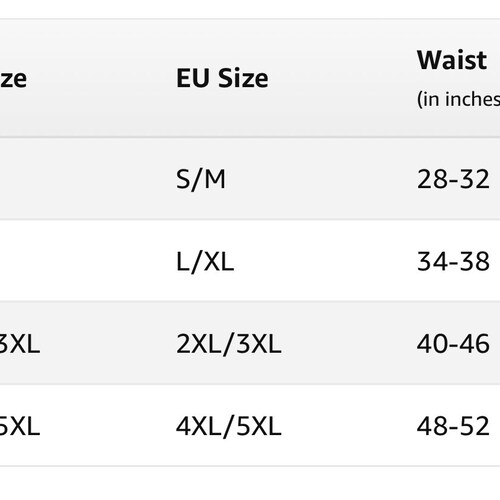Click the white area below the table
Screen dimensions: 500x500
[x=250, y=483]
